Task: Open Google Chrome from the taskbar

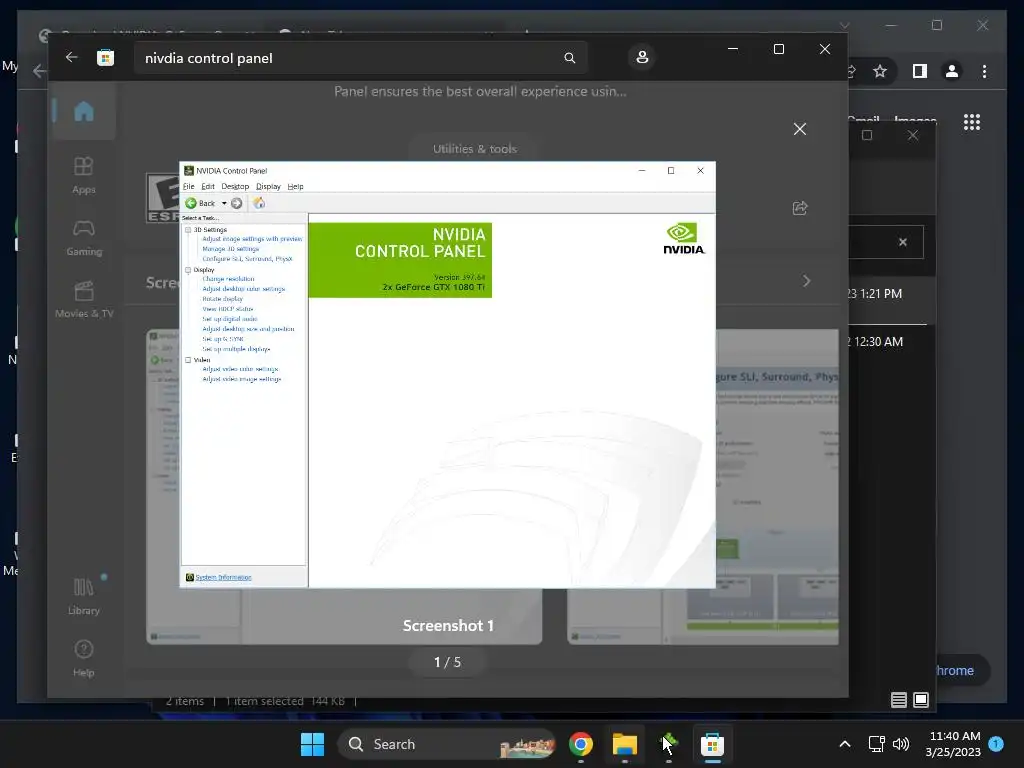Action: click(x=581, y=744)
